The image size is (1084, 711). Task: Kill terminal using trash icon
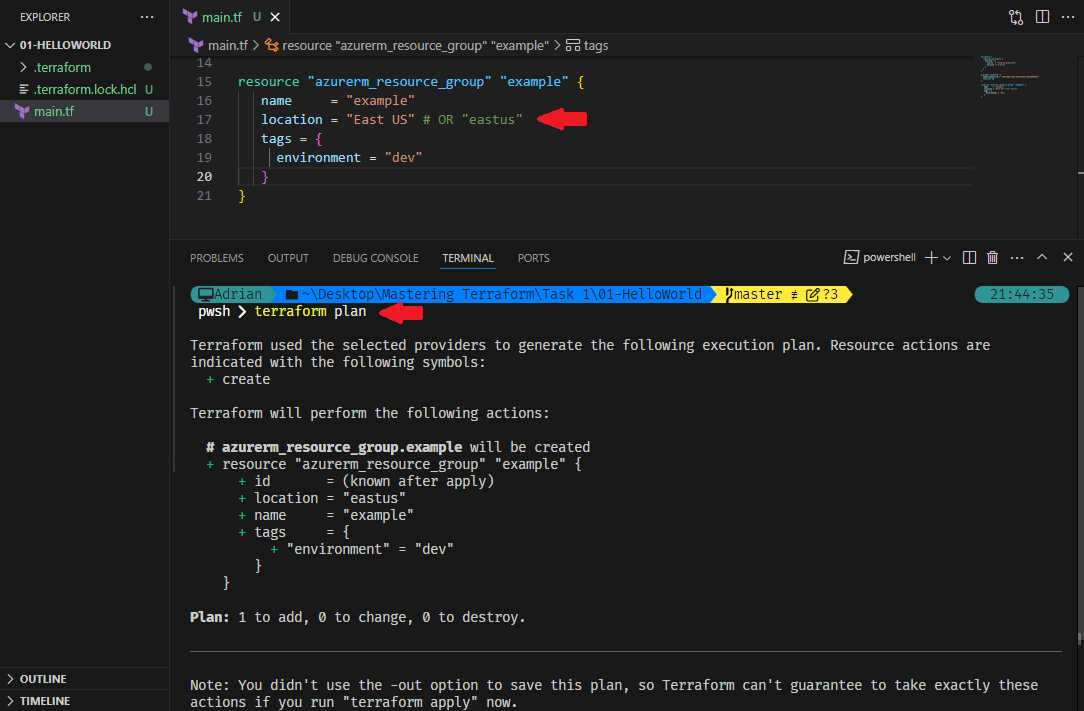[993, 257]
